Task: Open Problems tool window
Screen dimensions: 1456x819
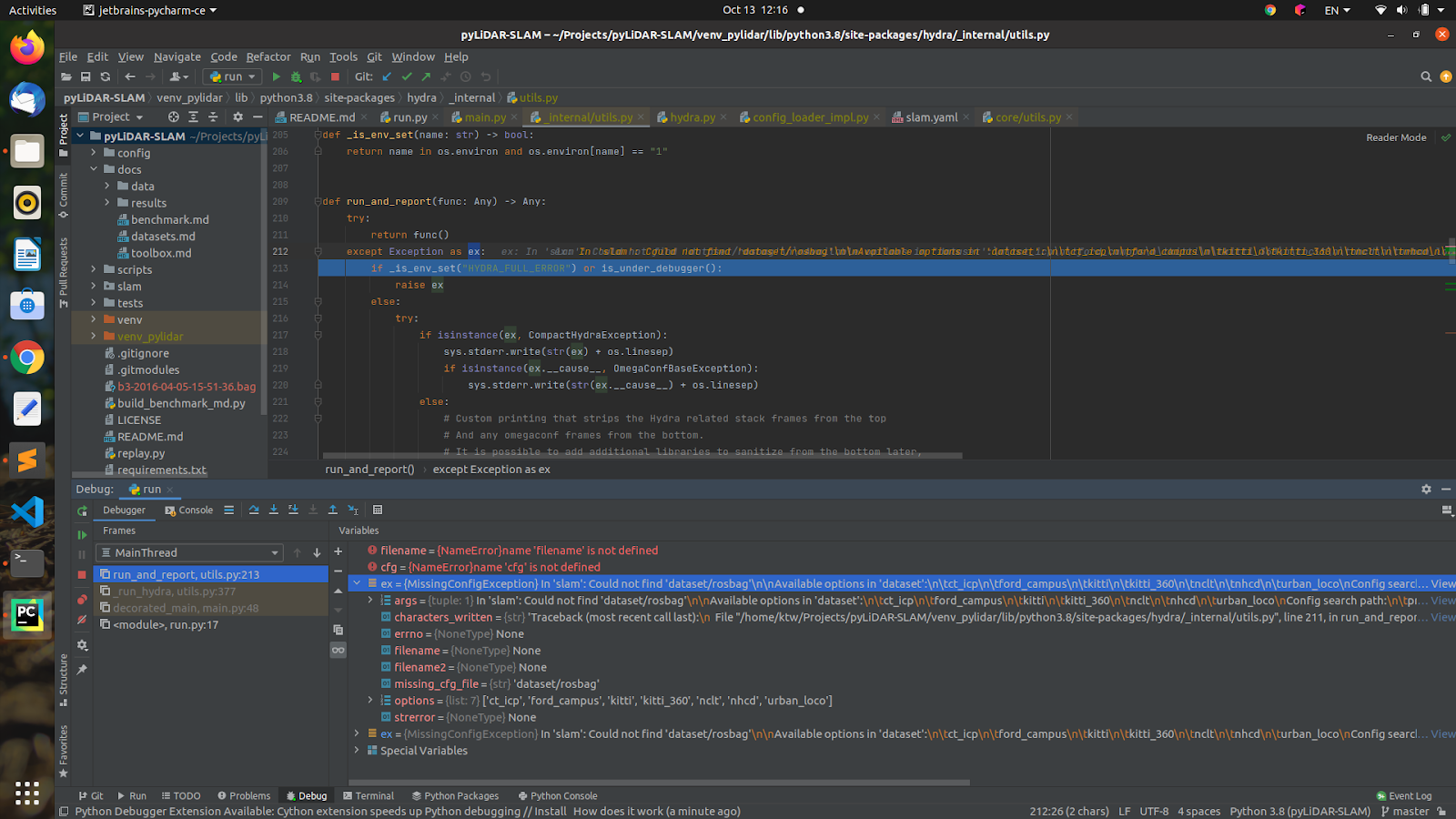Action: click(244, 796)
